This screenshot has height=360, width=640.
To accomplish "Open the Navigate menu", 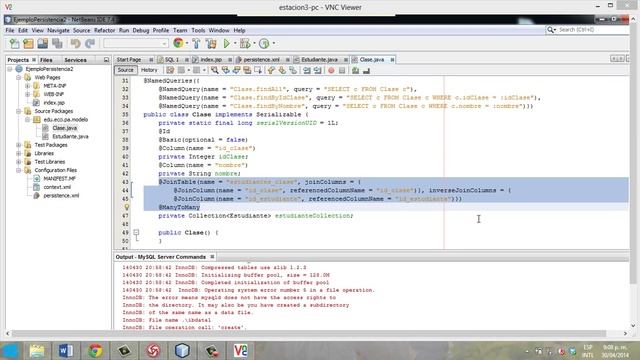I will 58,30.
